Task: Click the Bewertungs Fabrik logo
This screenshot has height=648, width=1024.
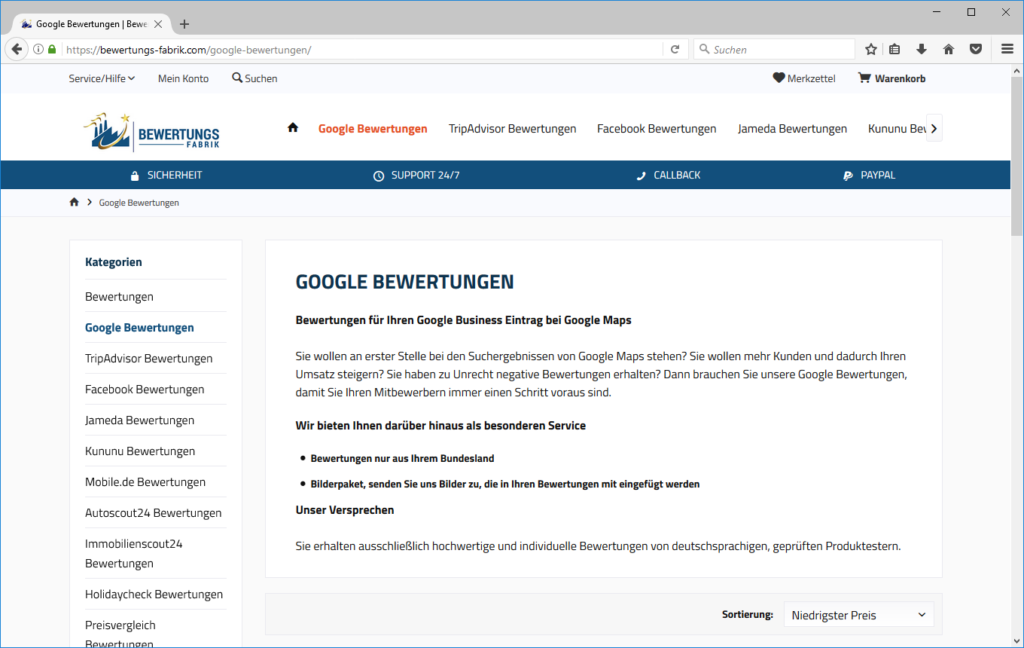Action: coord(152,132)
